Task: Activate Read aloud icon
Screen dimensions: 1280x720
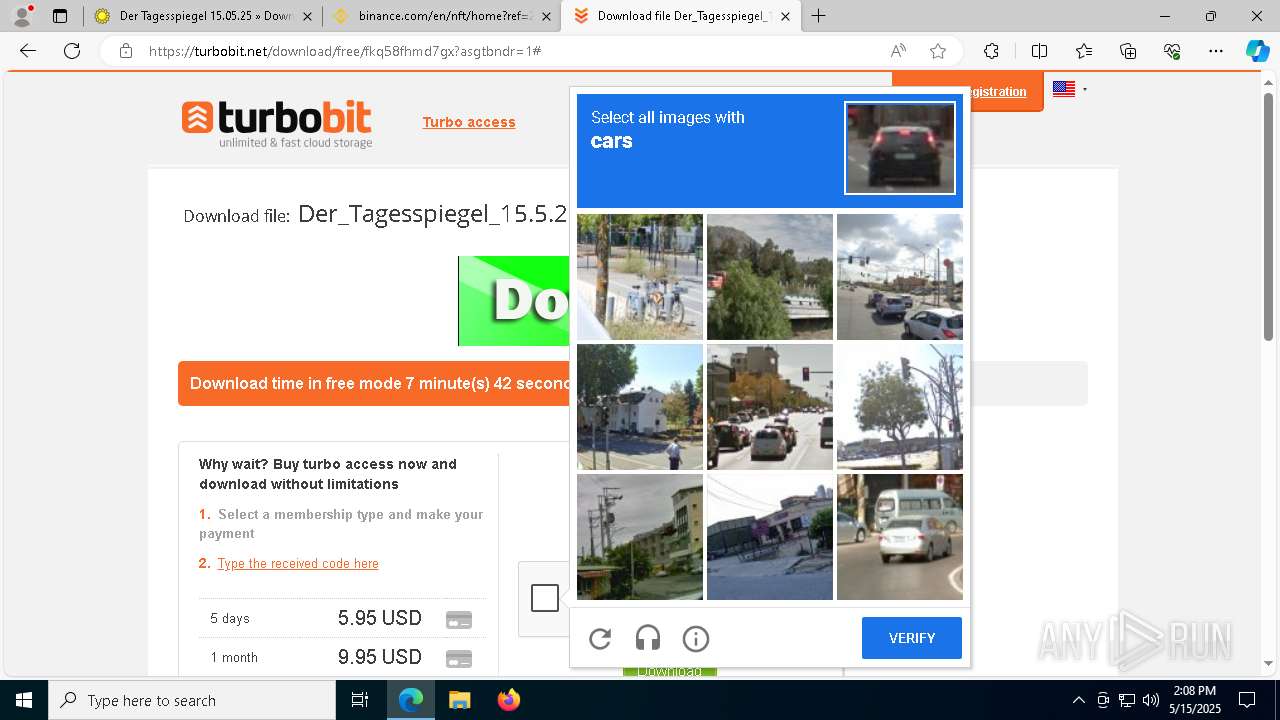Action: [x=898, y=51]
